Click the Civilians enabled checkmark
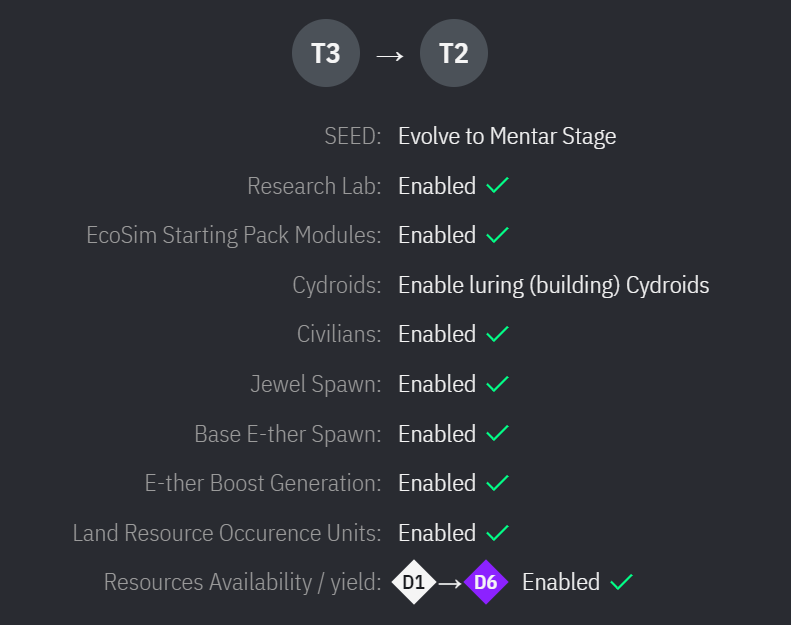This screenshot has width=791, height=625. [x=497, y=335]
